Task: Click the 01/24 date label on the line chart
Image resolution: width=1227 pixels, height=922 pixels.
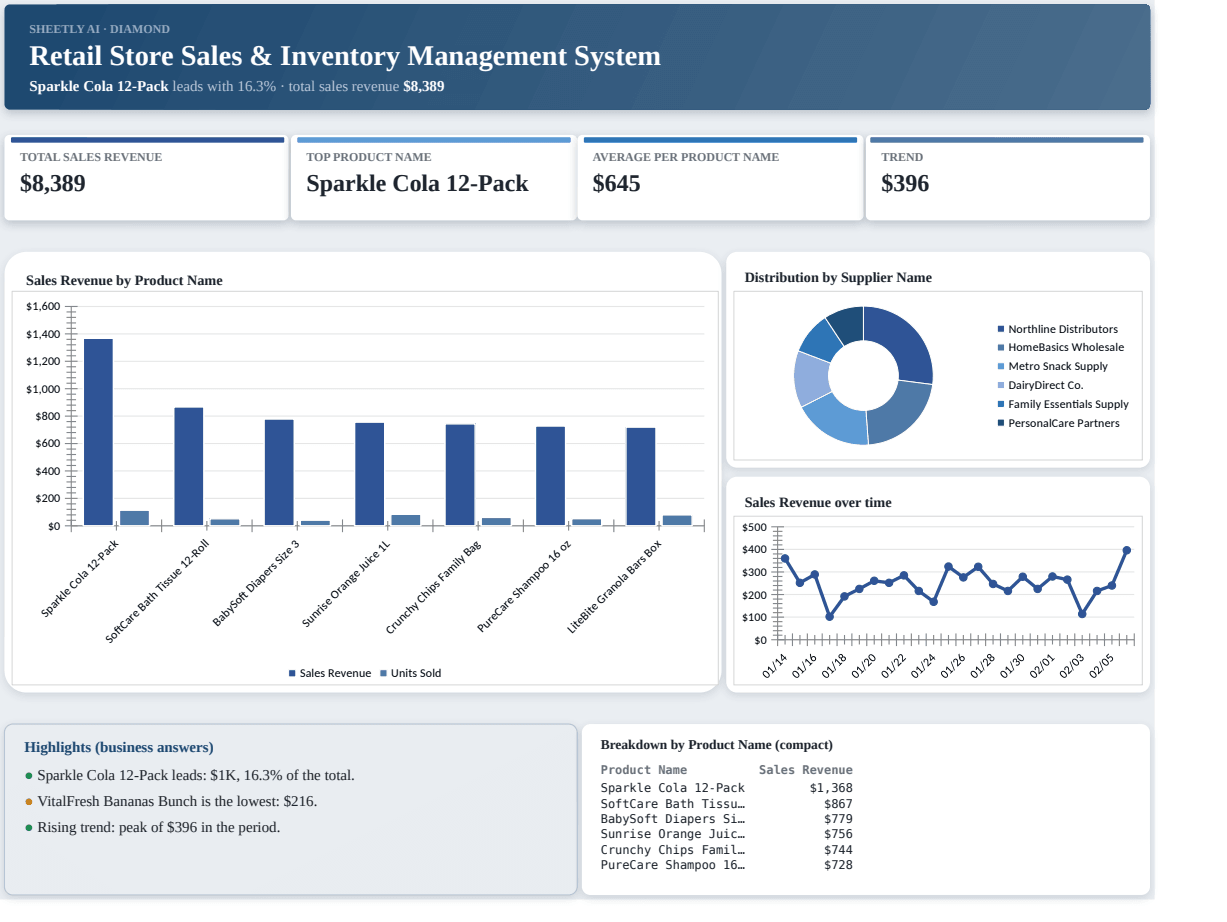Action: point(924,666)
